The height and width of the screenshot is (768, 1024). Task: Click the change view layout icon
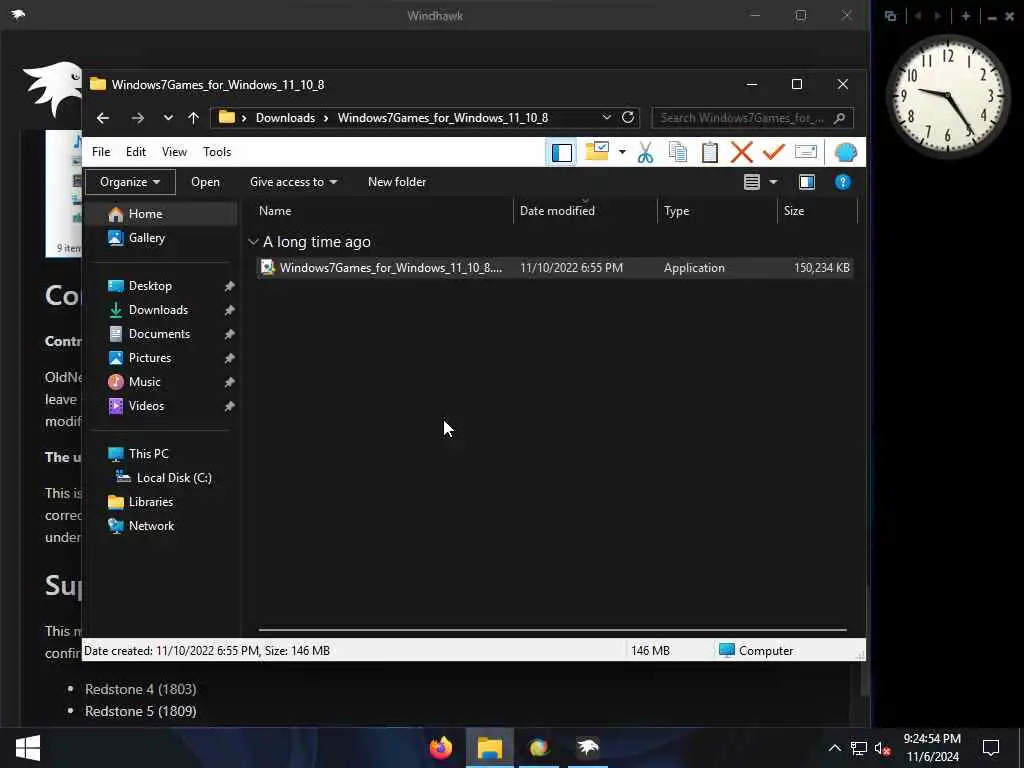(752, 182)
